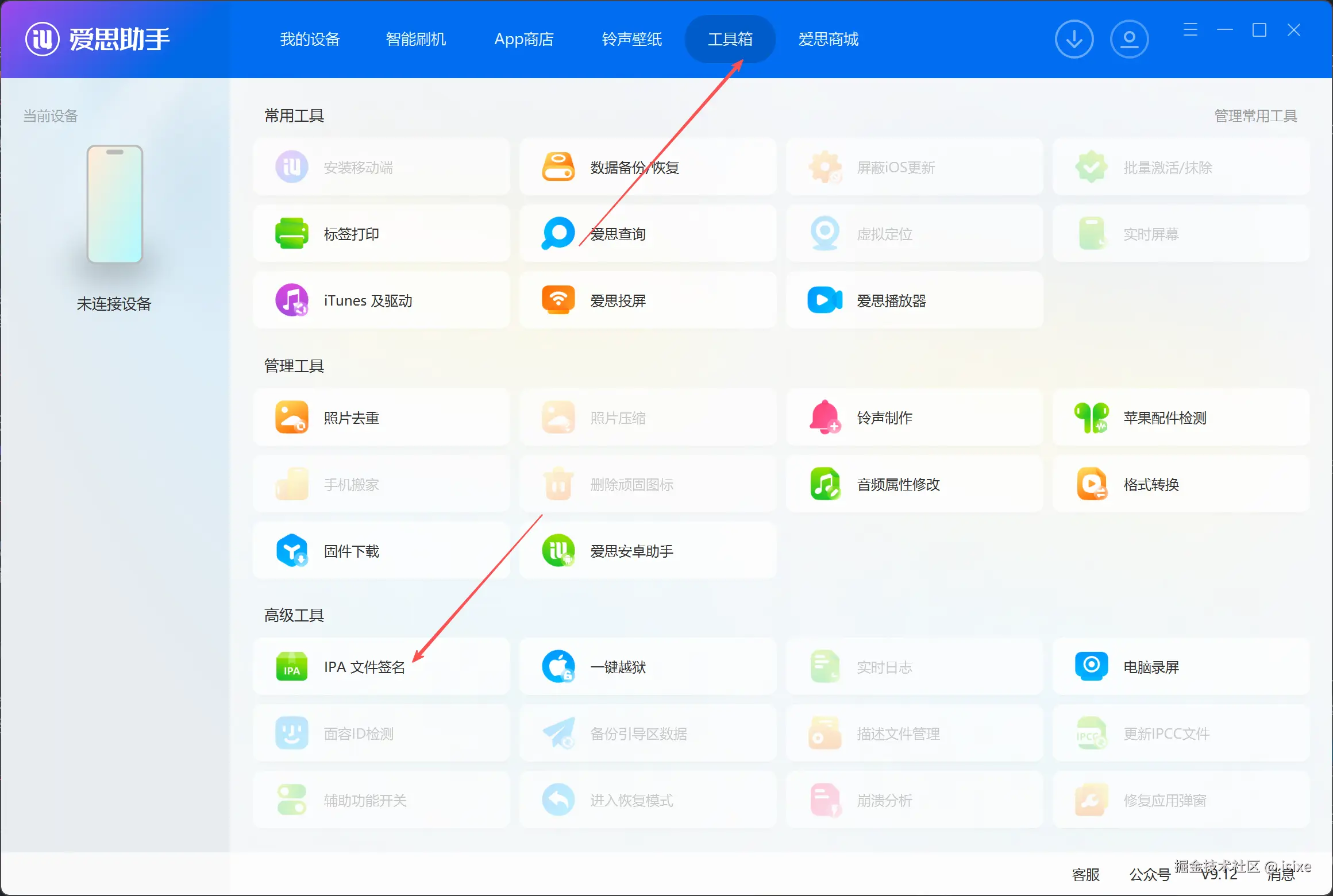Open the ringtone maker tool
The image size is (1333, 896).
pyautogui.click(x=884, y=418)
